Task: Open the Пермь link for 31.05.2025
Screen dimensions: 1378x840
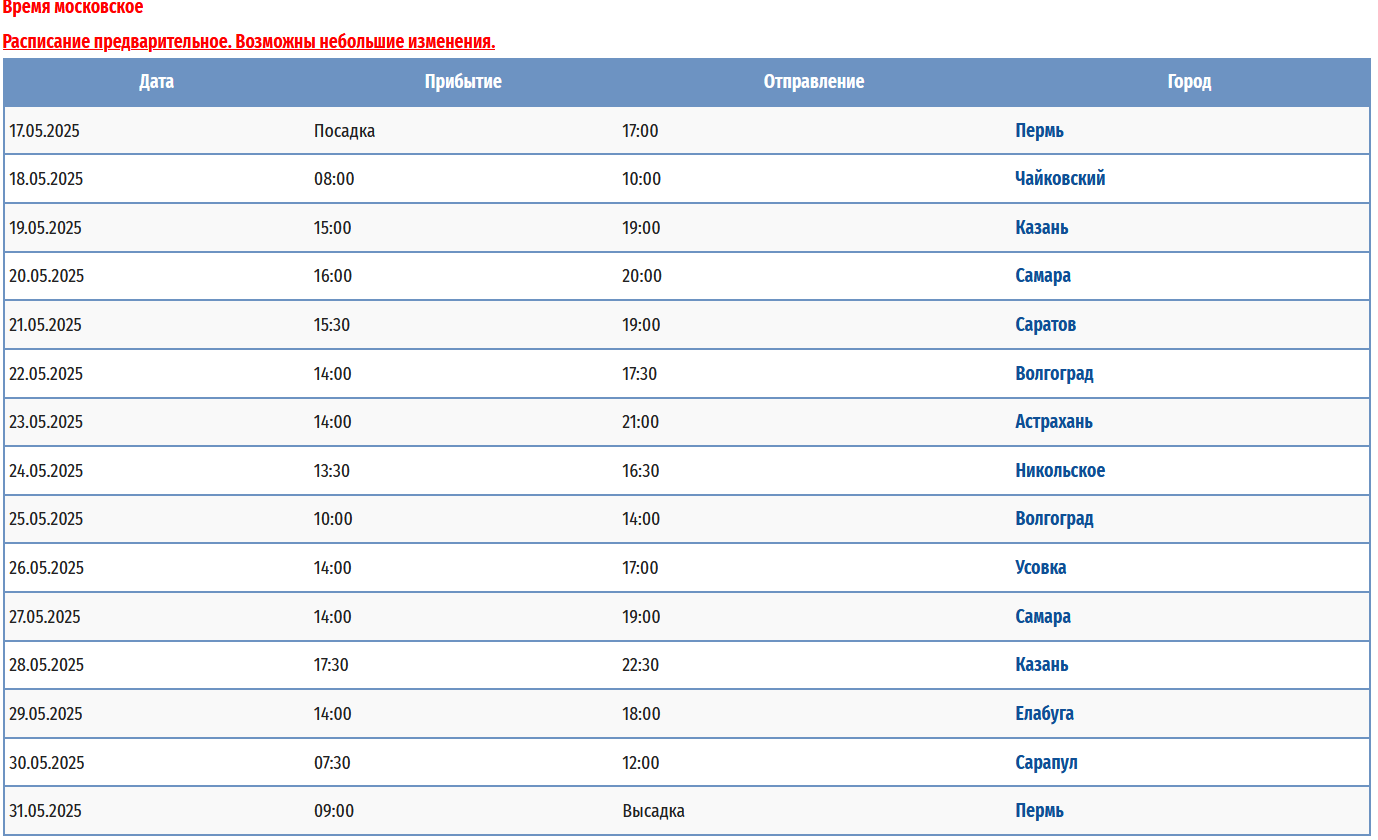Action: pos(1039,811)
